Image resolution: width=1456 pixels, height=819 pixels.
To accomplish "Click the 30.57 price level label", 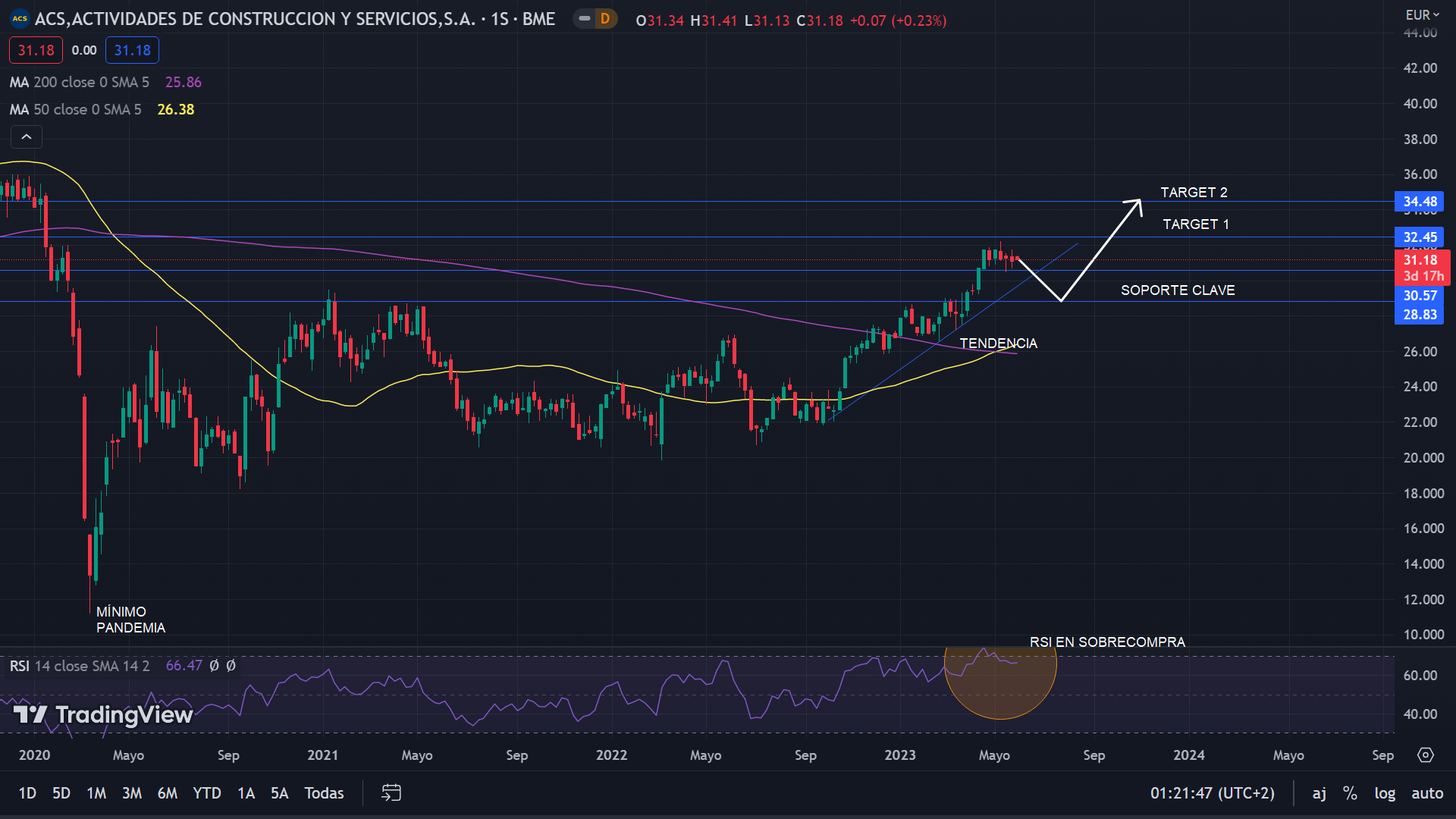I will [x=1420, y=296].
